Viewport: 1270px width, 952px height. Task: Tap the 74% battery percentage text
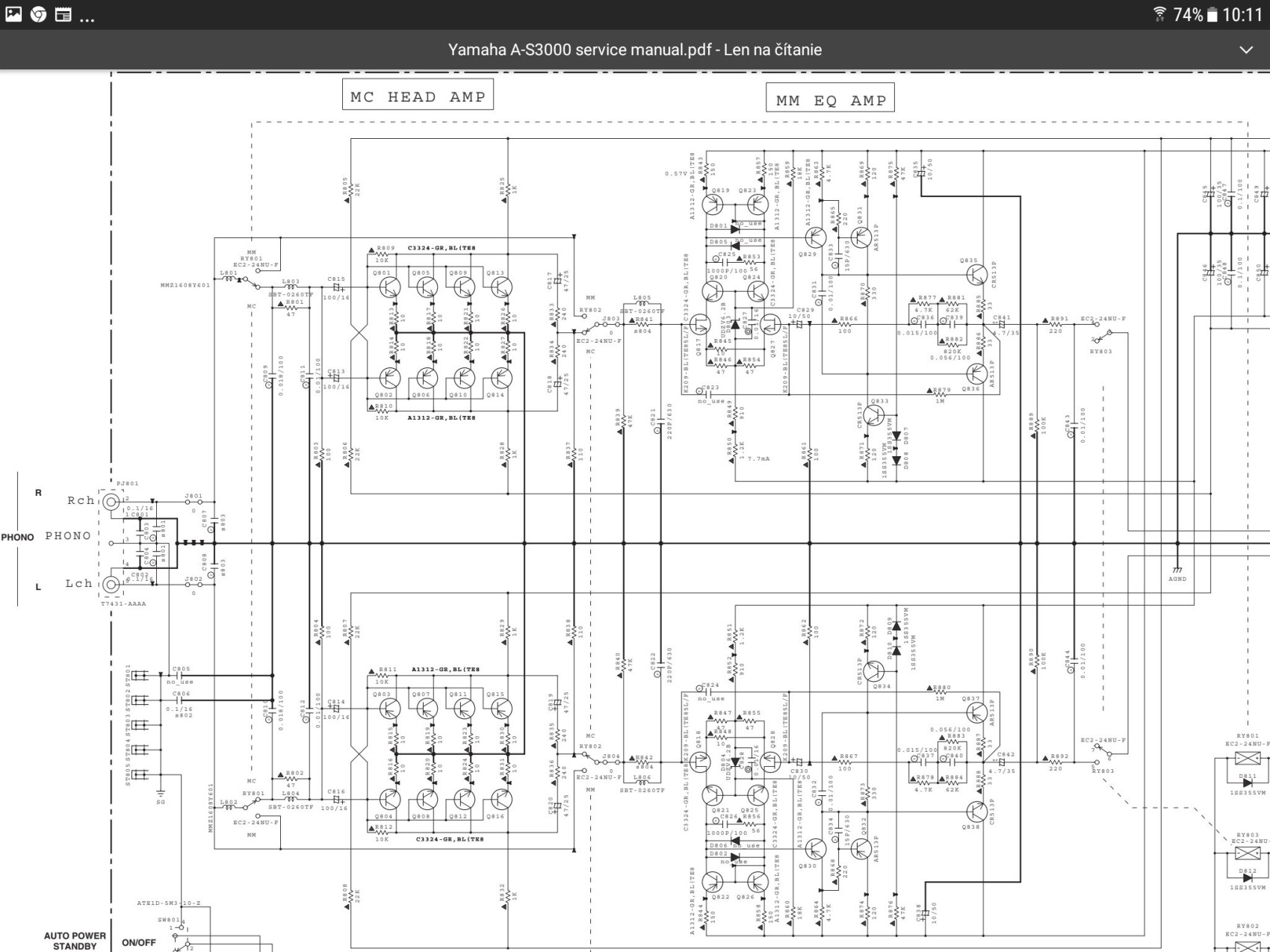(x=1187, y=15)
